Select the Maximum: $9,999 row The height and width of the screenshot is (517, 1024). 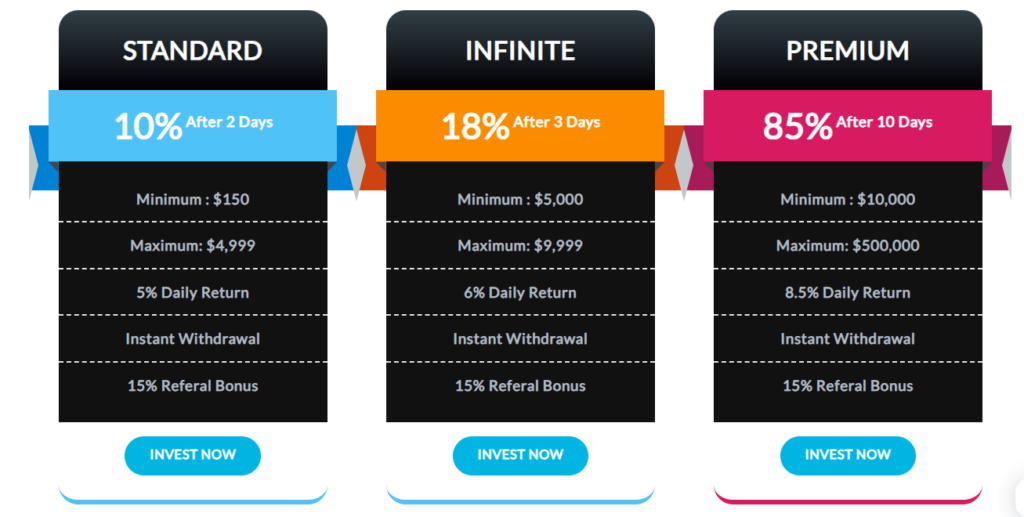[520, 245]
